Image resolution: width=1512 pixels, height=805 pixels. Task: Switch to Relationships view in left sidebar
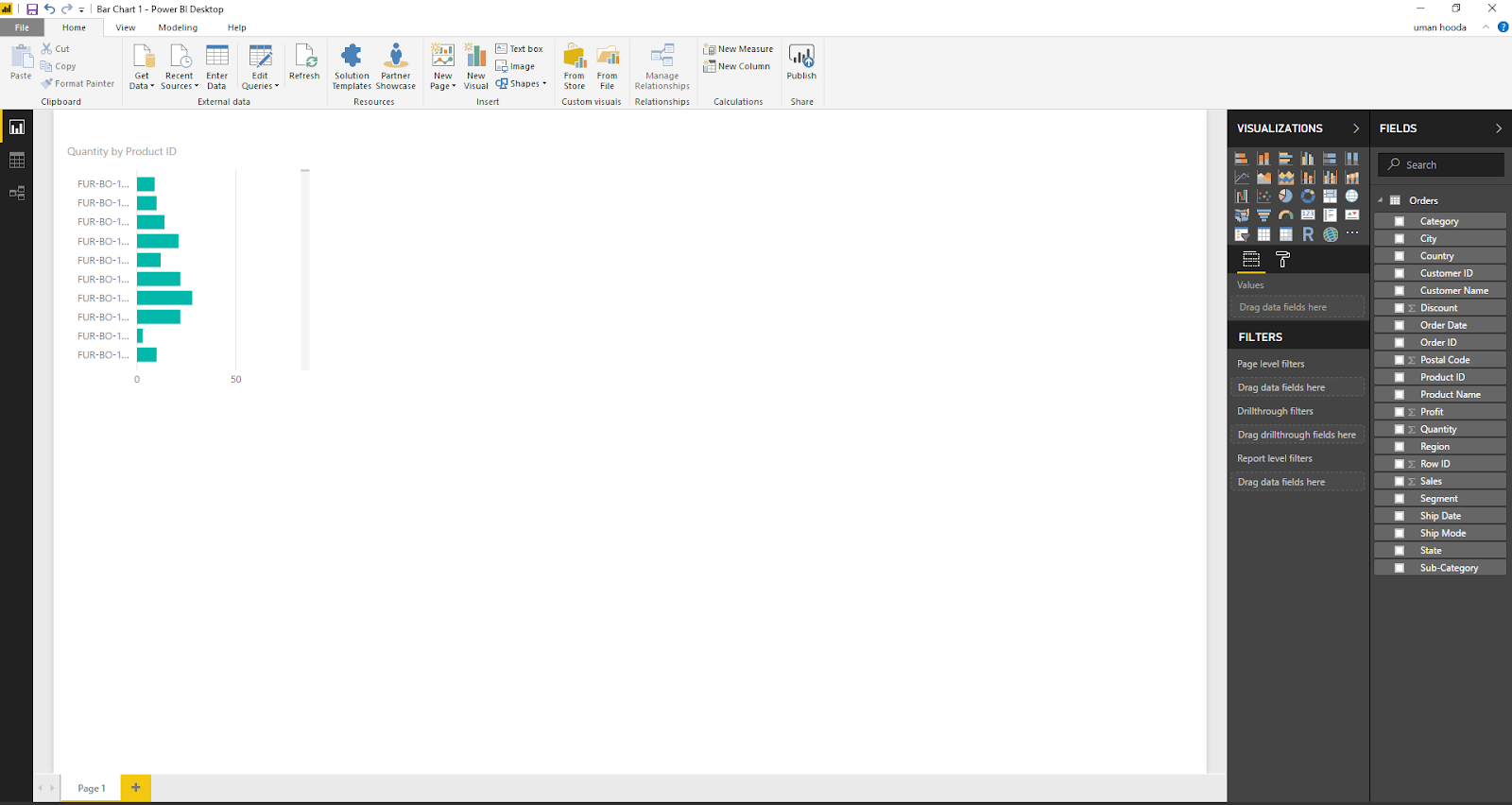coord(16,193)
